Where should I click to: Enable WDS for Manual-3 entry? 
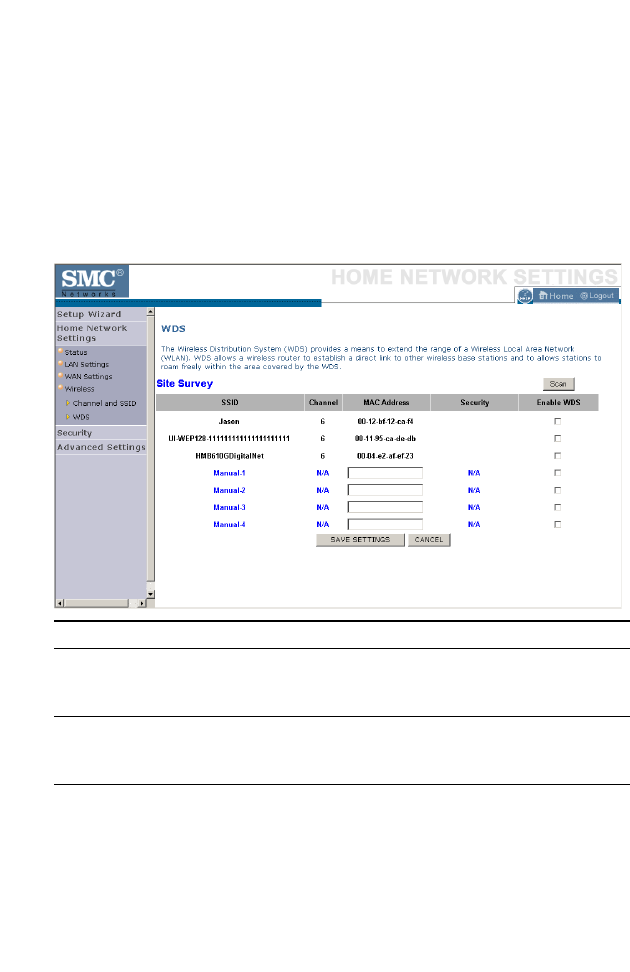(x=557, y=507)
